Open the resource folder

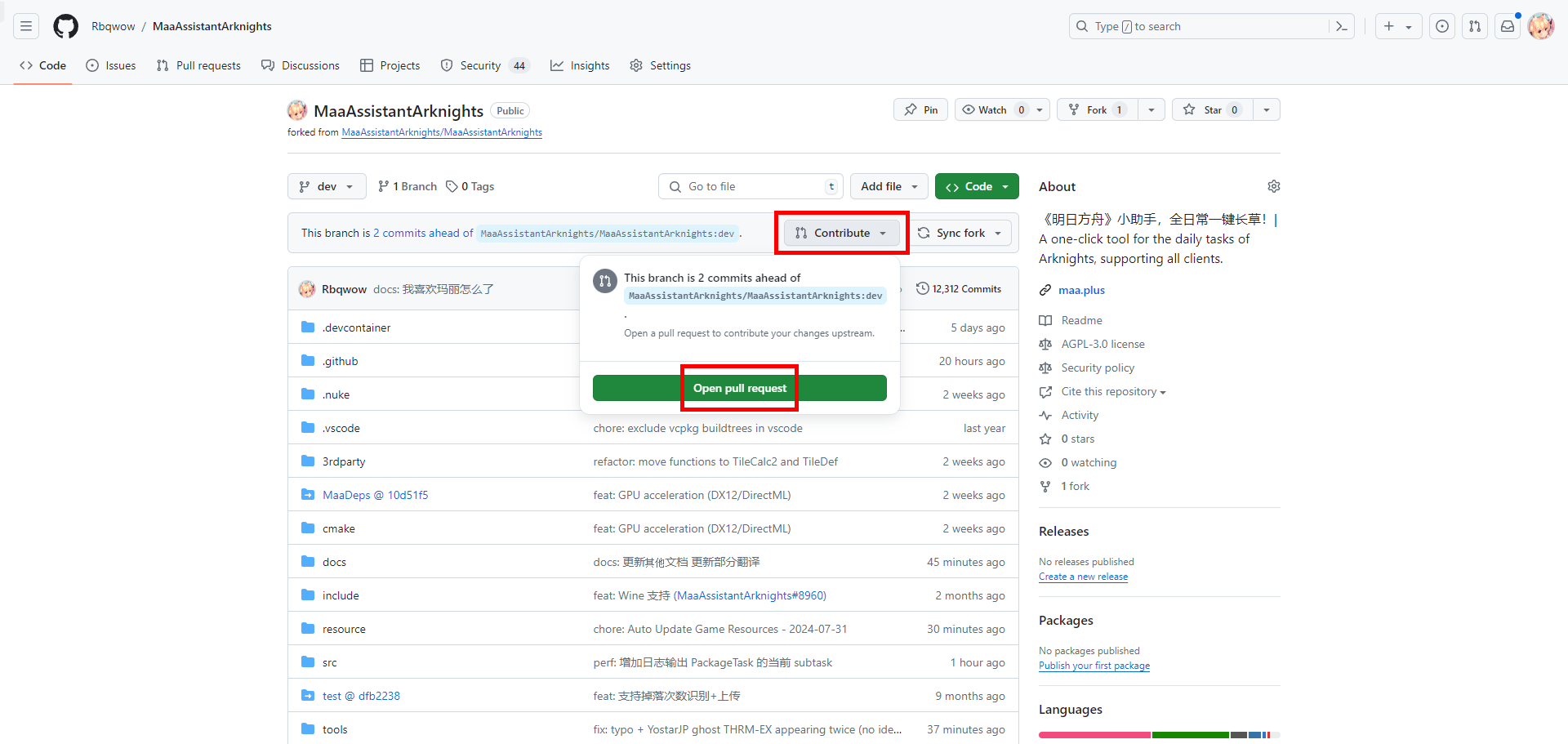(344, 629)
